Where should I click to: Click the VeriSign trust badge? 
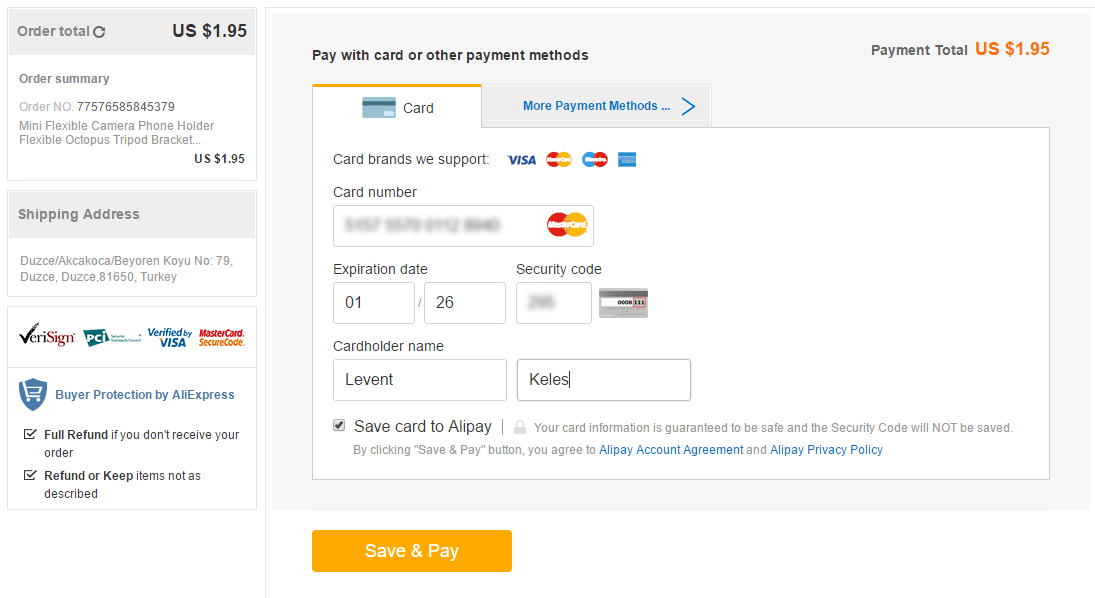coord(46,337)
